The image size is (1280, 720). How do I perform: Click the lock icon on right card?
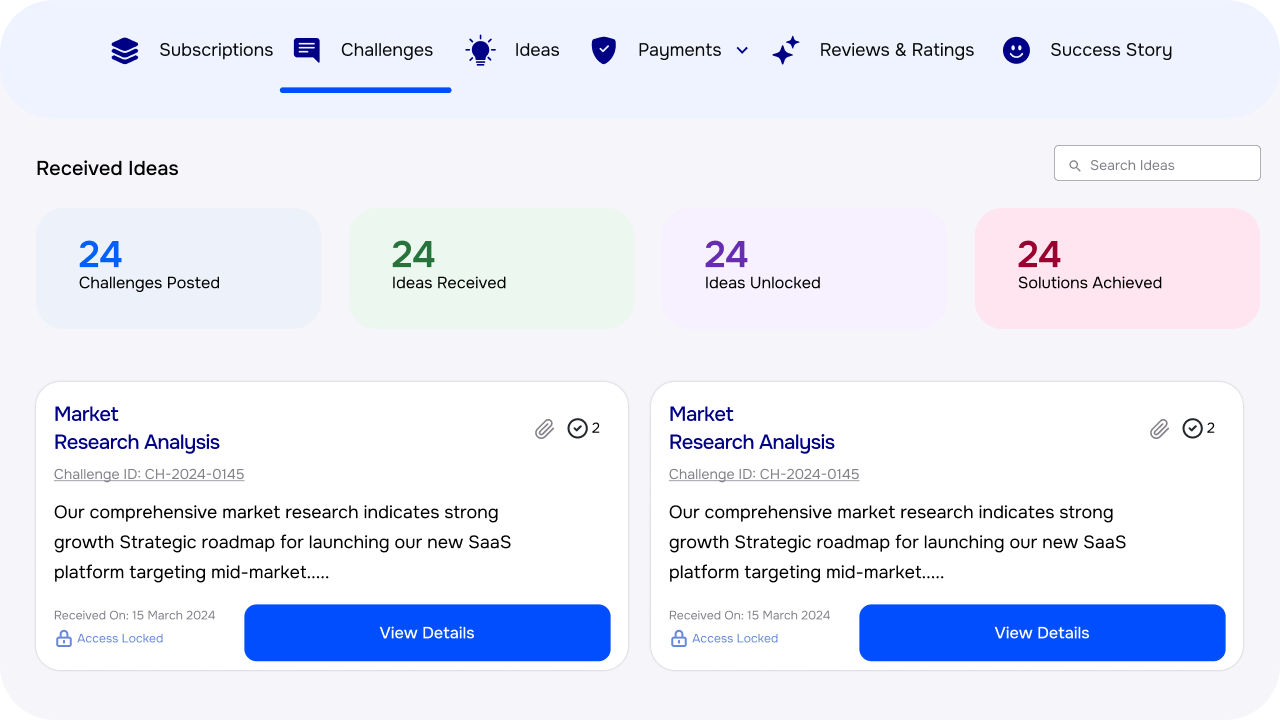(x=679, y=638)
